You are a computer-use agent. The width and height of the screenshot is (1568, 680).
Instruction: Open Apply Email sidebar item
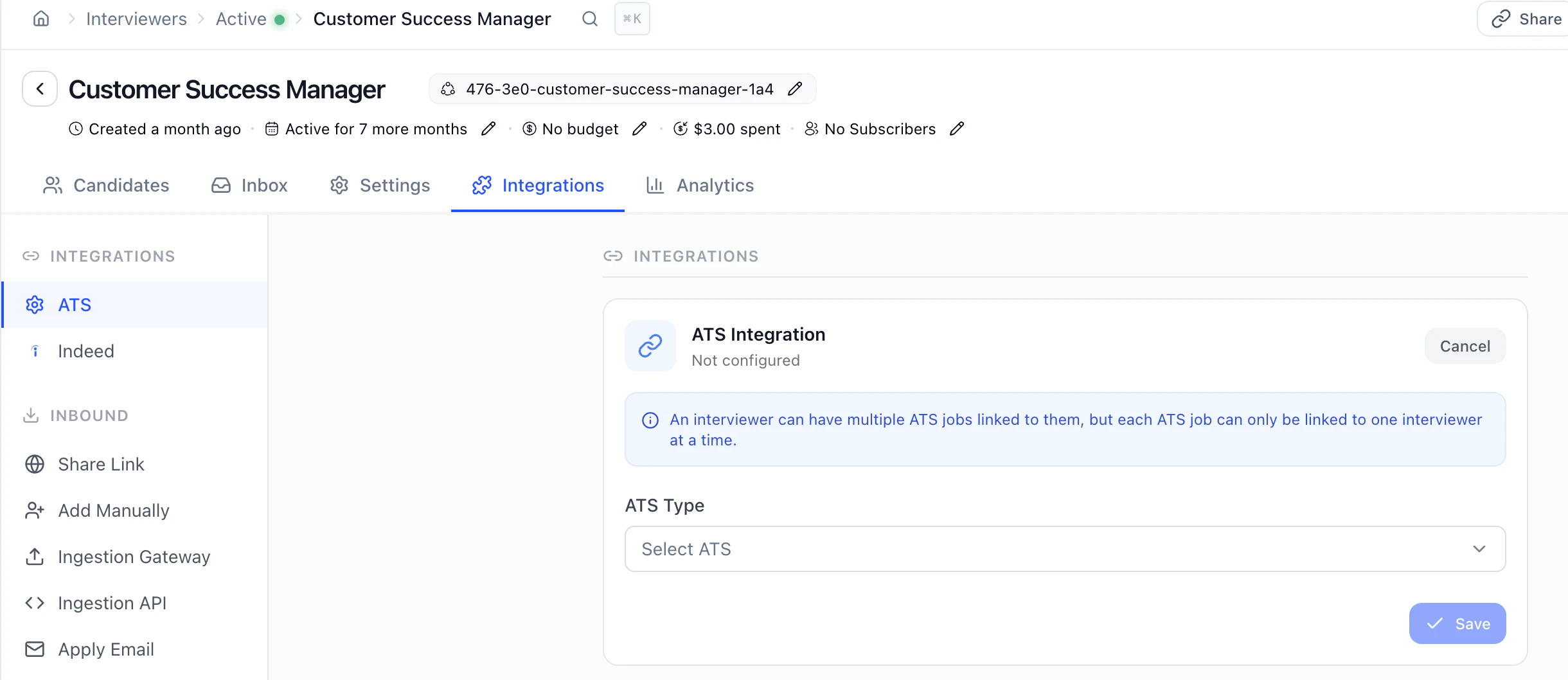[135, 649]
